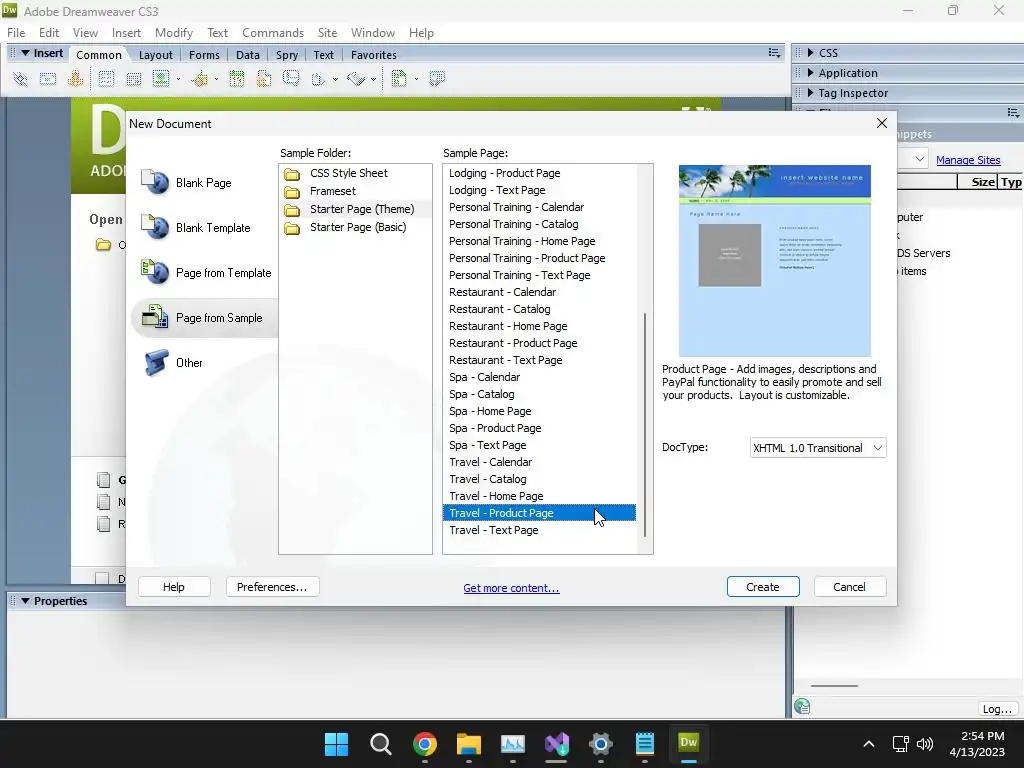Image resolution: width=1024 pixels, height=768 pixels.
Task: Open the Site menu
Action: coord(327,33)
